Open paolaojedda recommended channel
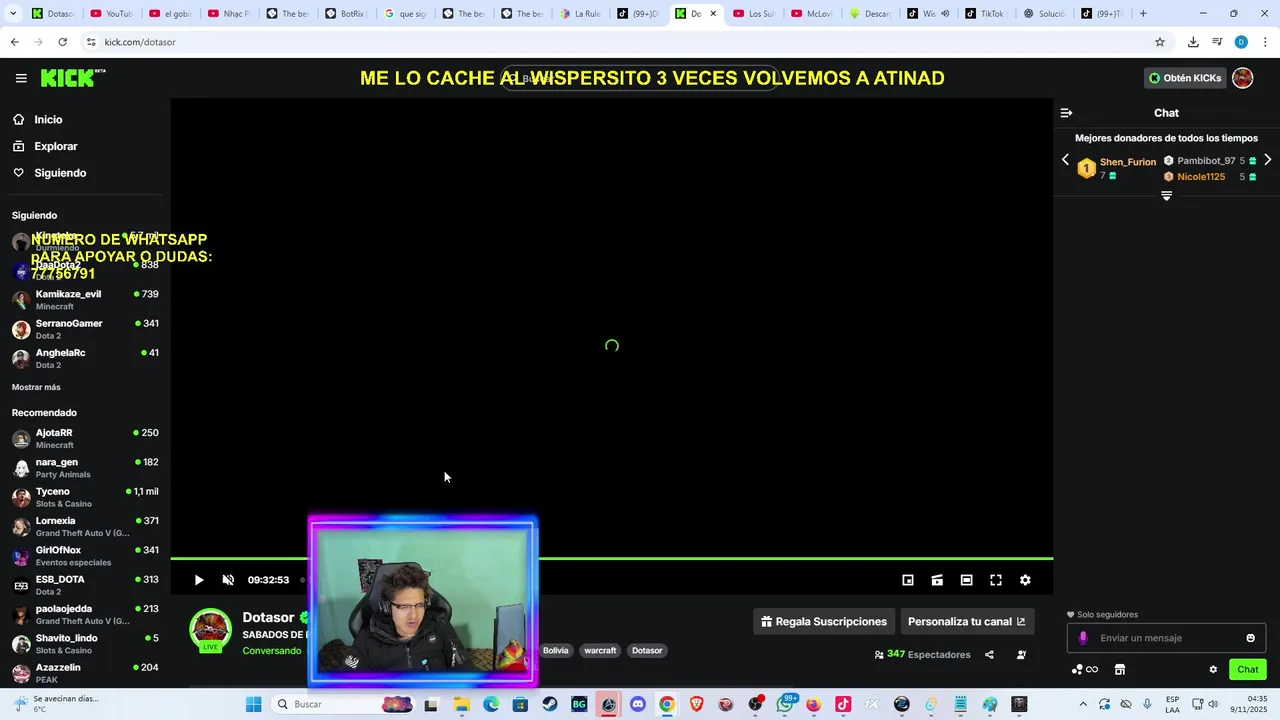Screen dimensions: 1280x720 tap(85, 614)
